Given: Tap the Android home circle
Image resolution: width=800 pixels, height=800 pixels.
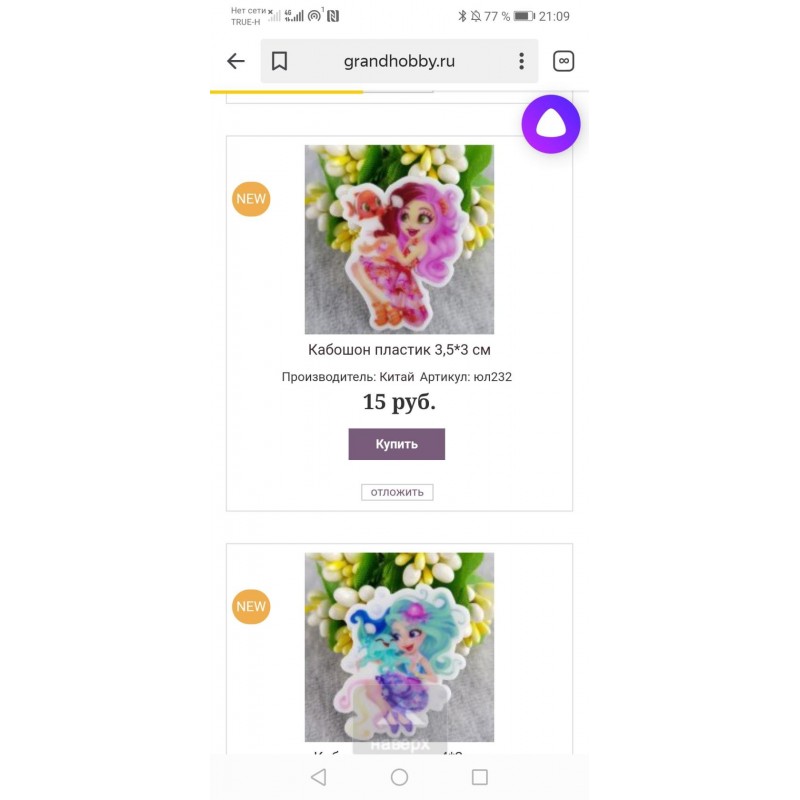Looking at the screenshot, I should point(399,777).
